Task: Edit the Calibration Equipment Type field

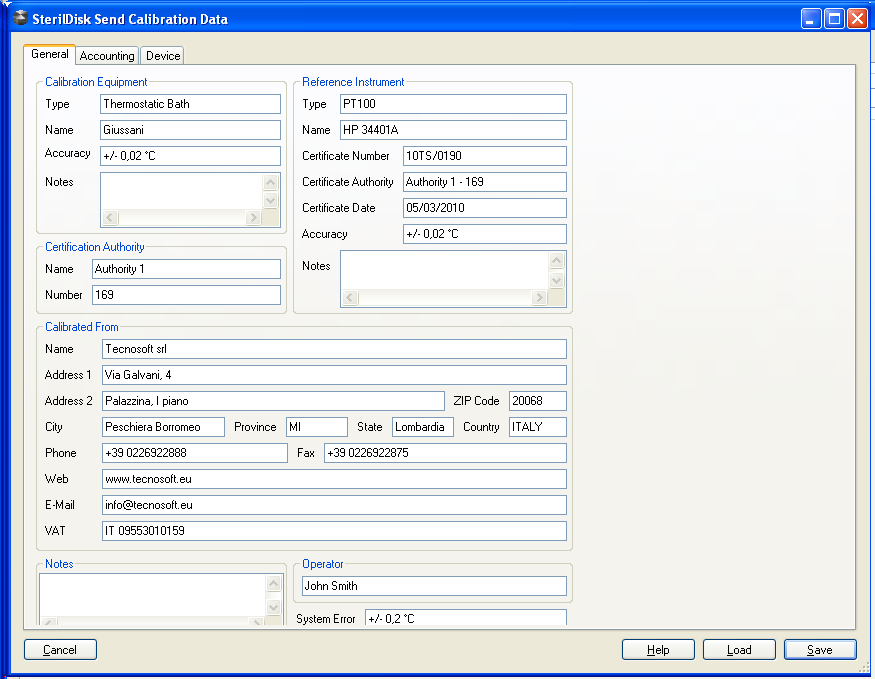Action: (190, 104)
